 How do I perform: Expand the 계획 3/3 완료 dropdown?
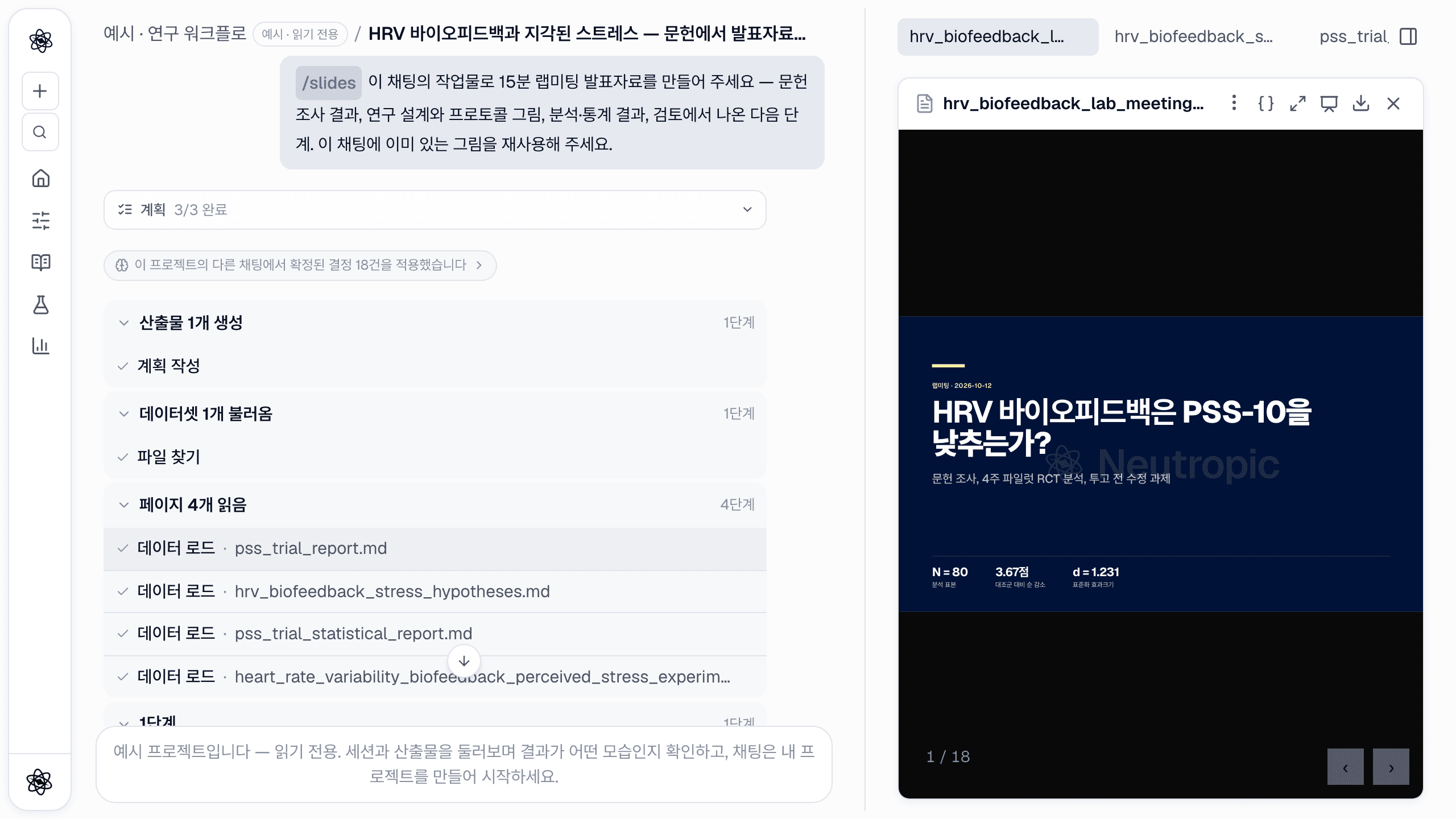tap(435, 210)
